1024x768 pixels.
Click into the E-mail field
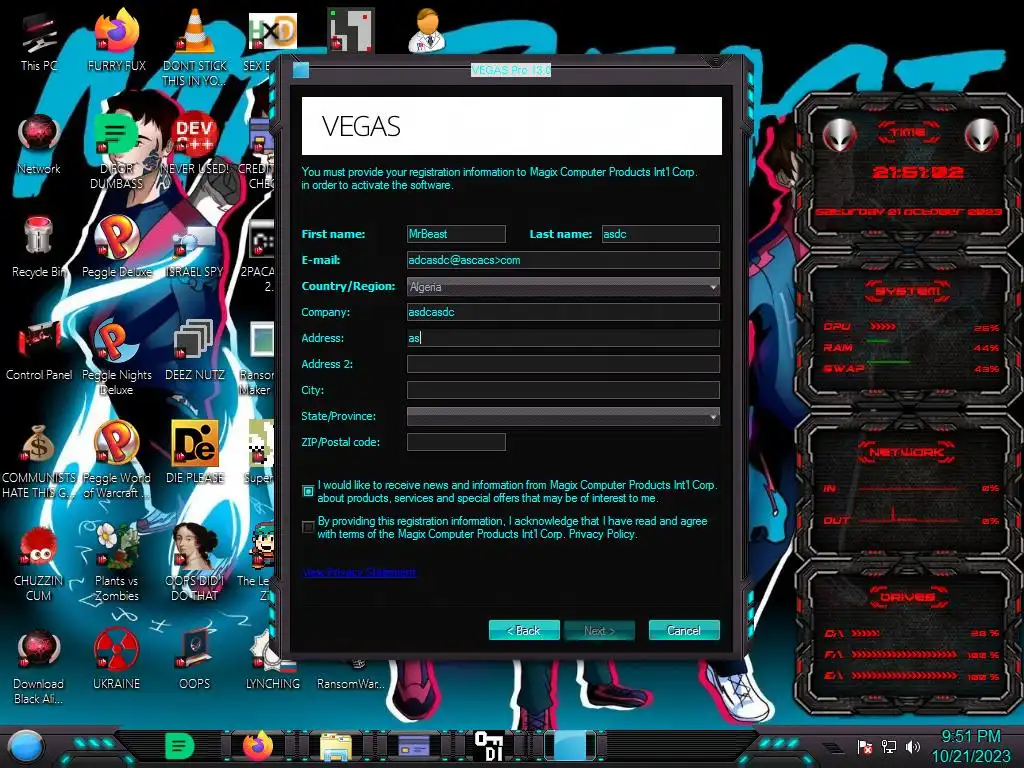(563, 260)
